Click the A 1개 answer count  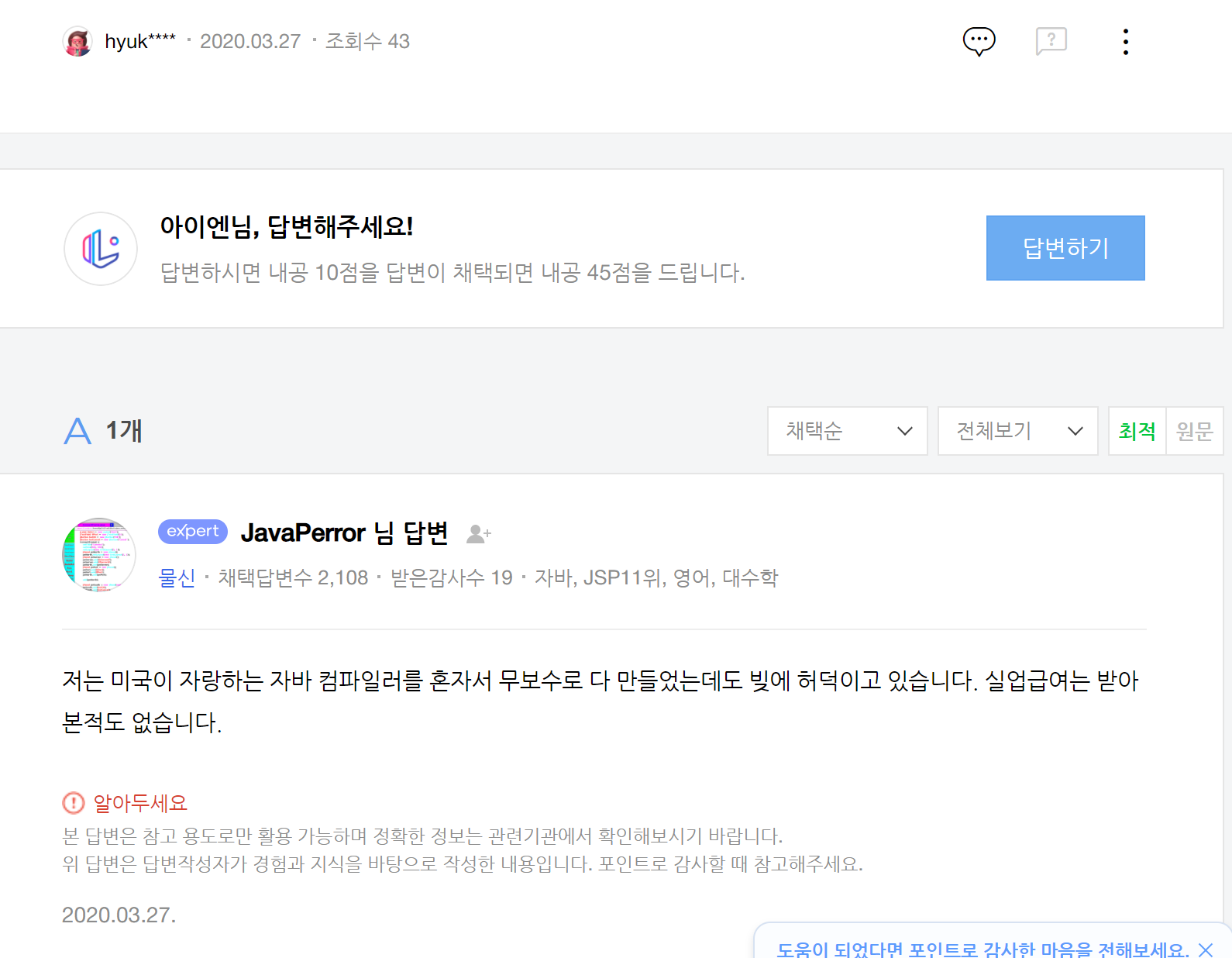[x=103, y=431]
